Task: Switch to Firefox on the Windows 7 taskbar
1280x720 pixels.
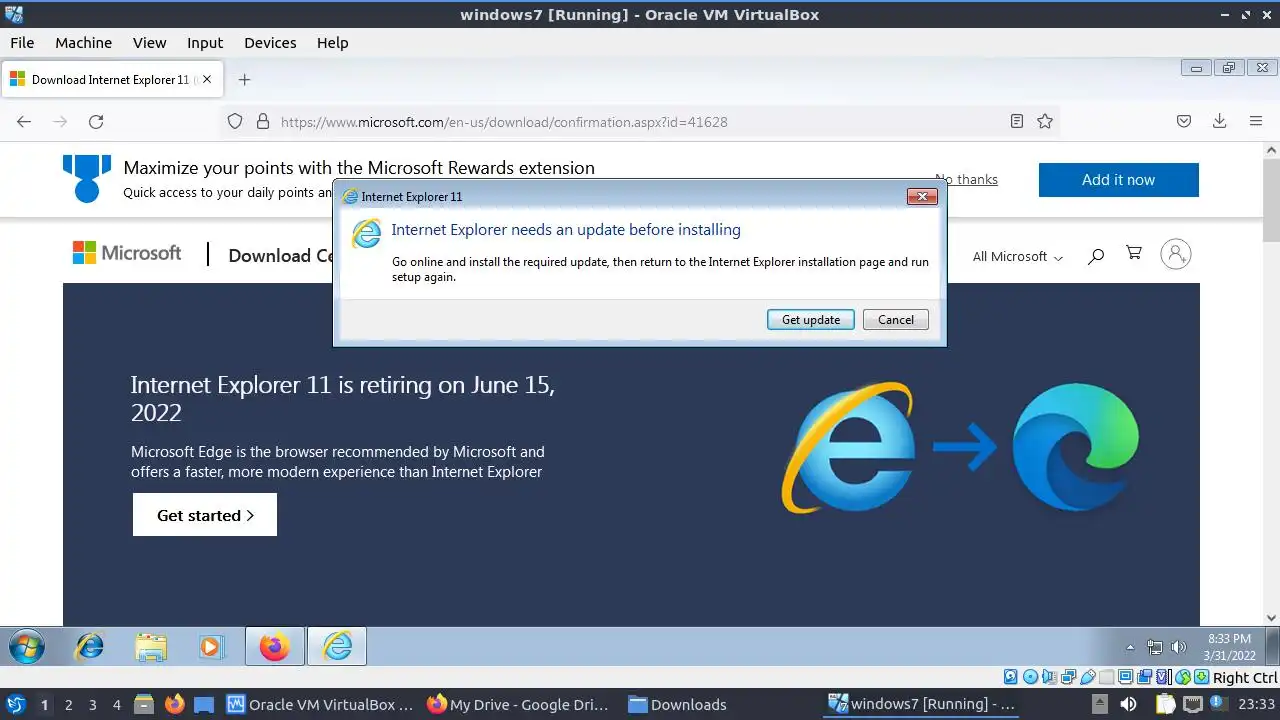Action: 274,647
